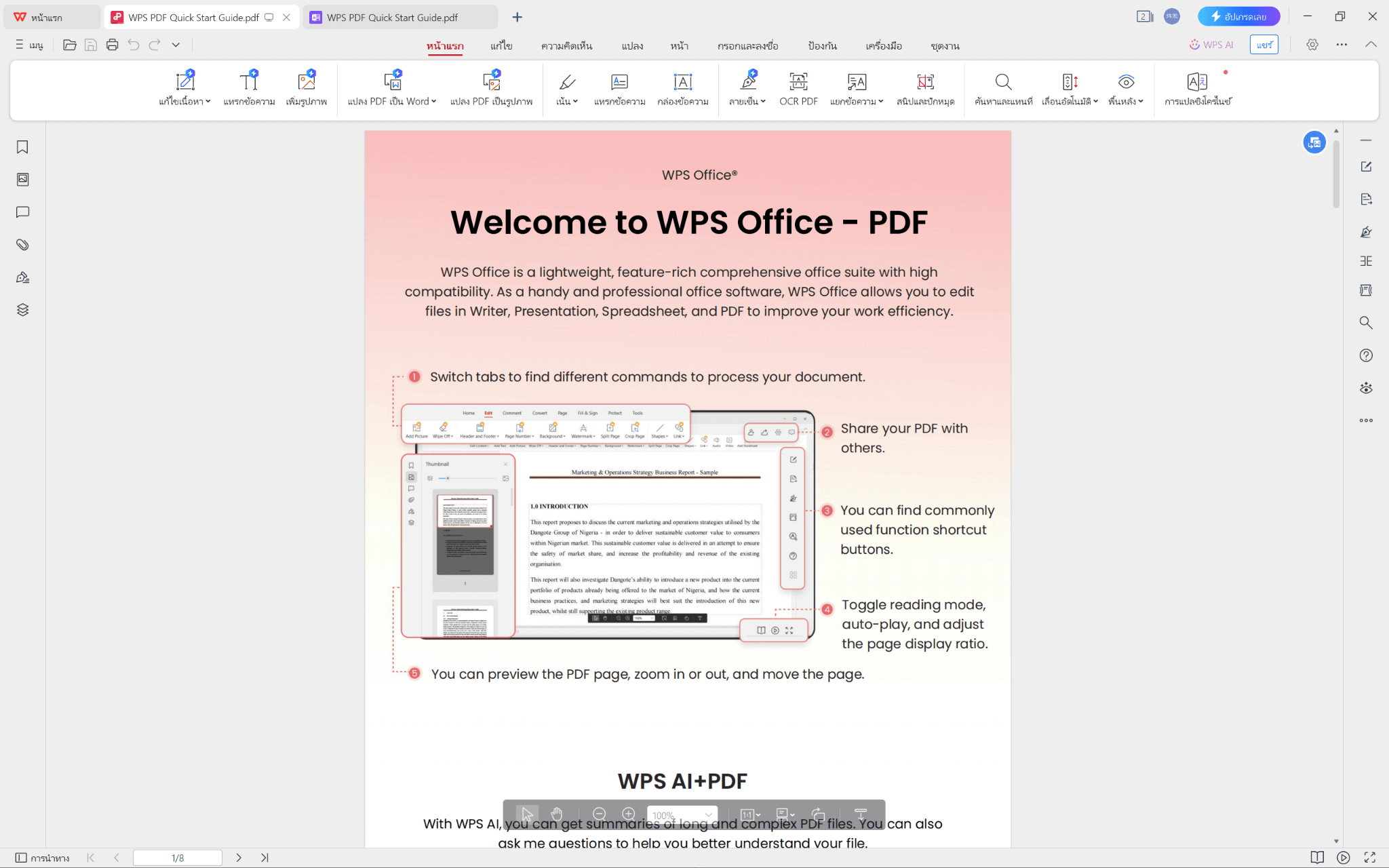
Task: Expand the แปลง PDF เป็น Word dropdown
Action: [433, 102]
